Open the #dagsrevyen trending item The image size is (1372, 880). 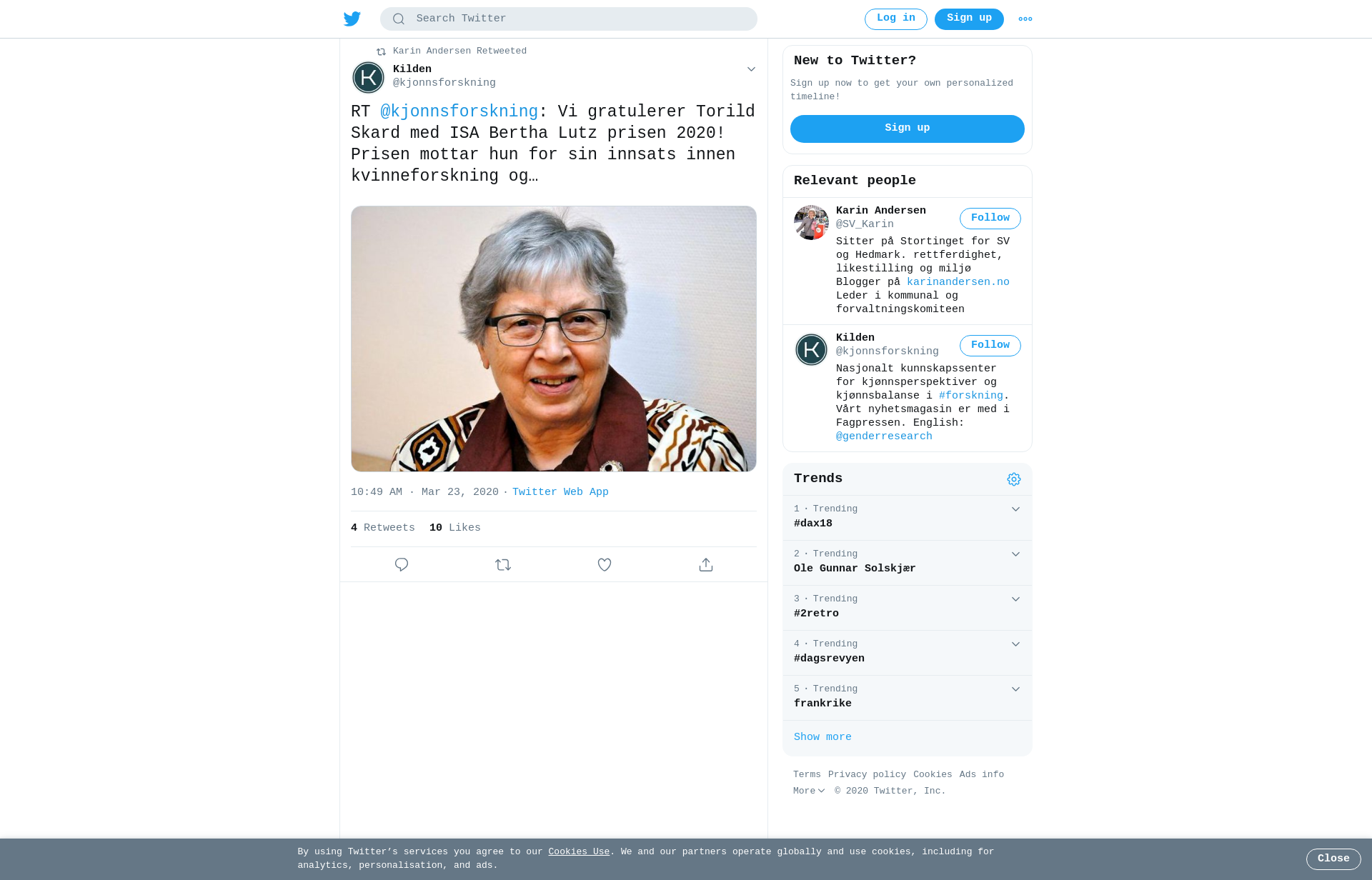(x=908, y=653)
